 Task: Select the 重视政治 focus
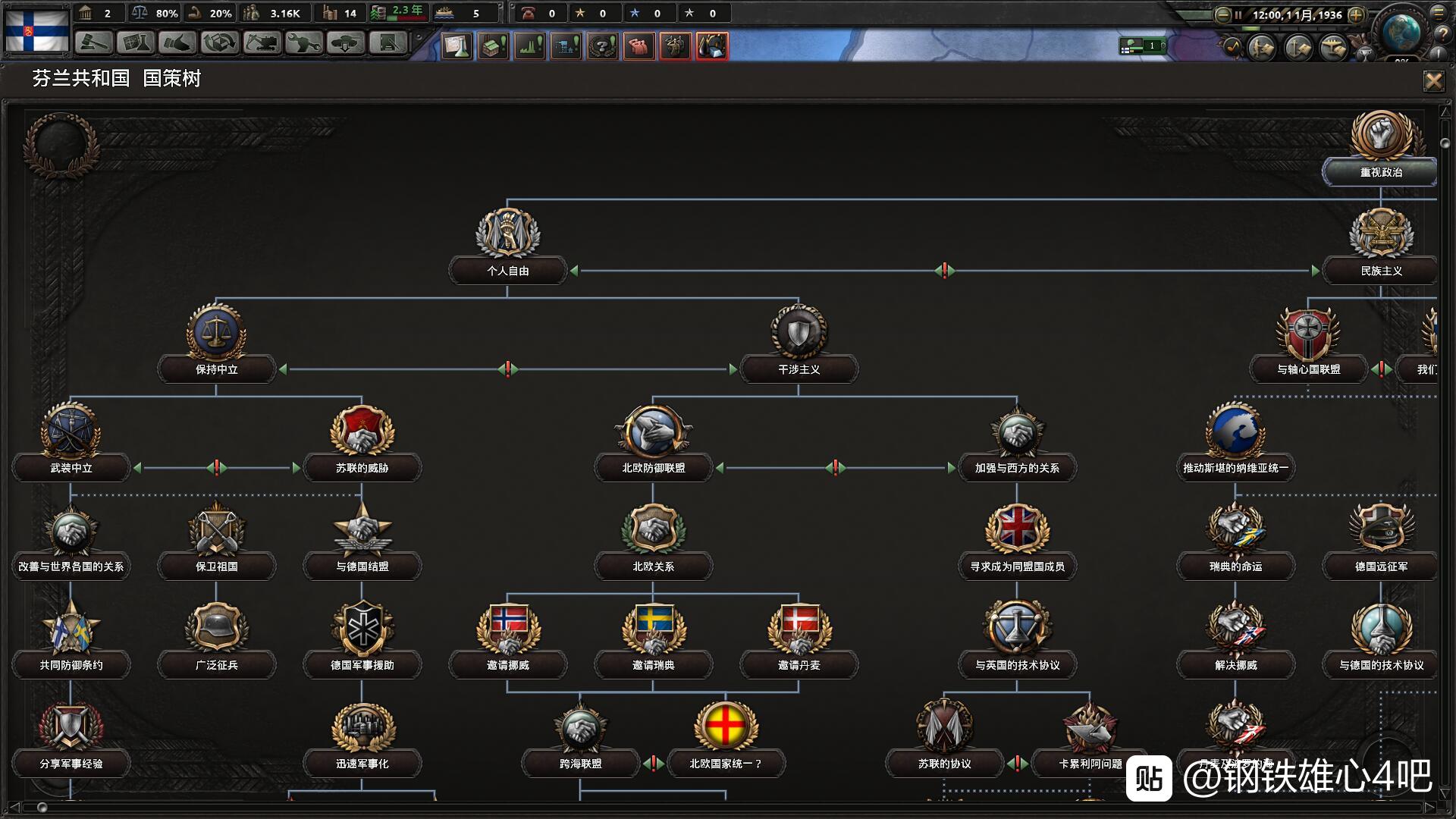point(1381,172)
